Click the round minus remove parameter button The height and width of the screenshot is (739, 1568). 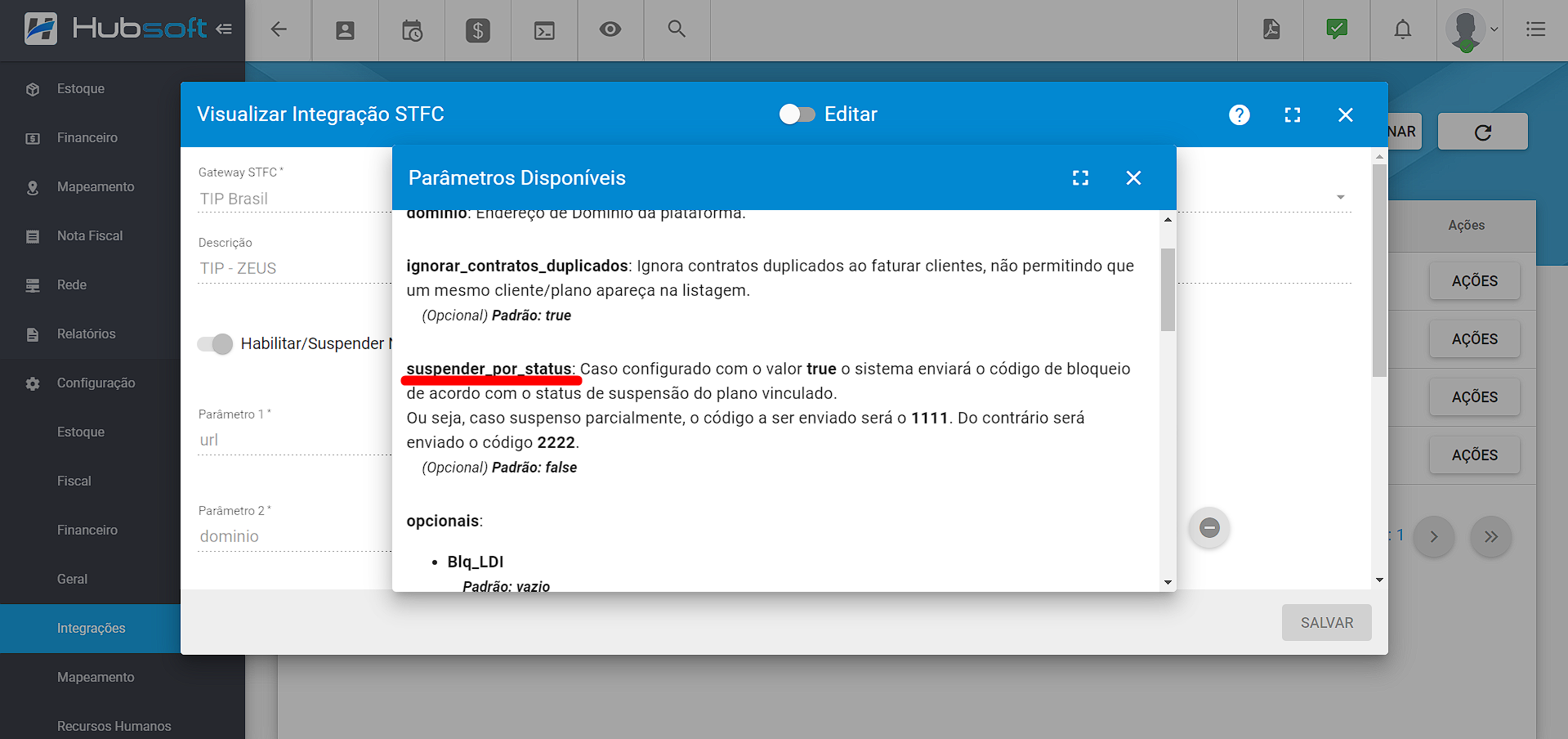1209,528
